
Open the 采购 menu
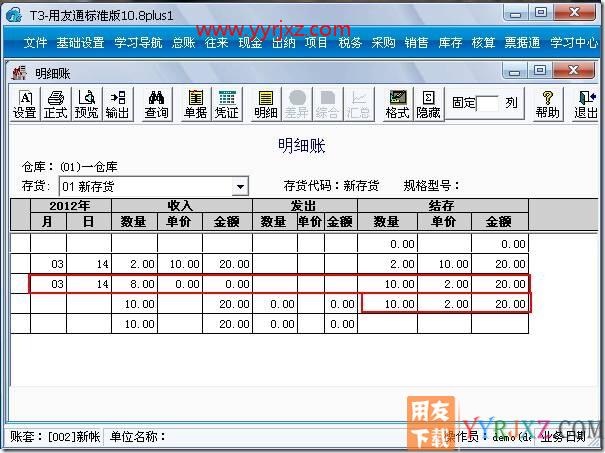383,42
